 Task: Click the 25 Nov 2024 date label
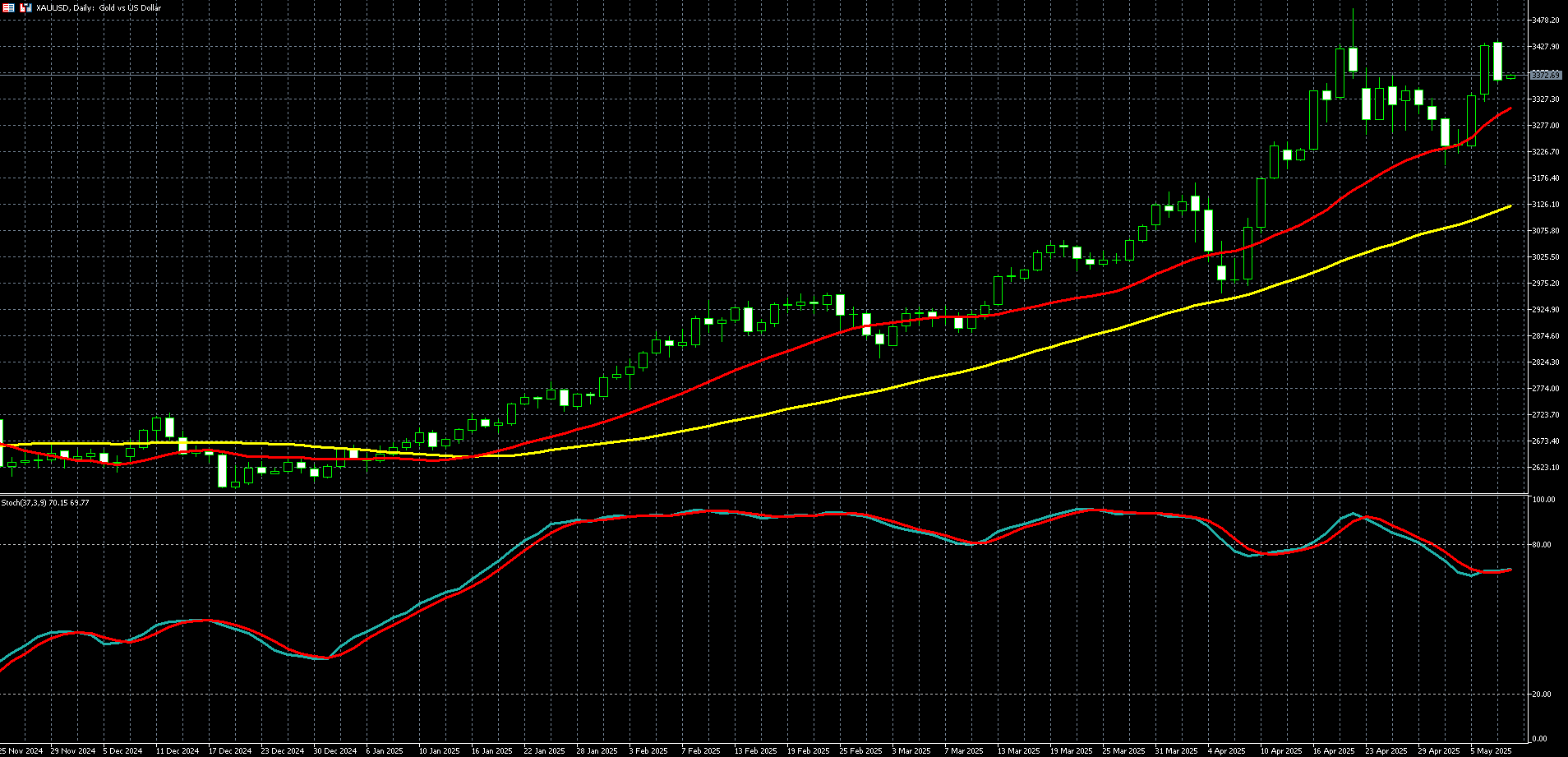(21, 750)
